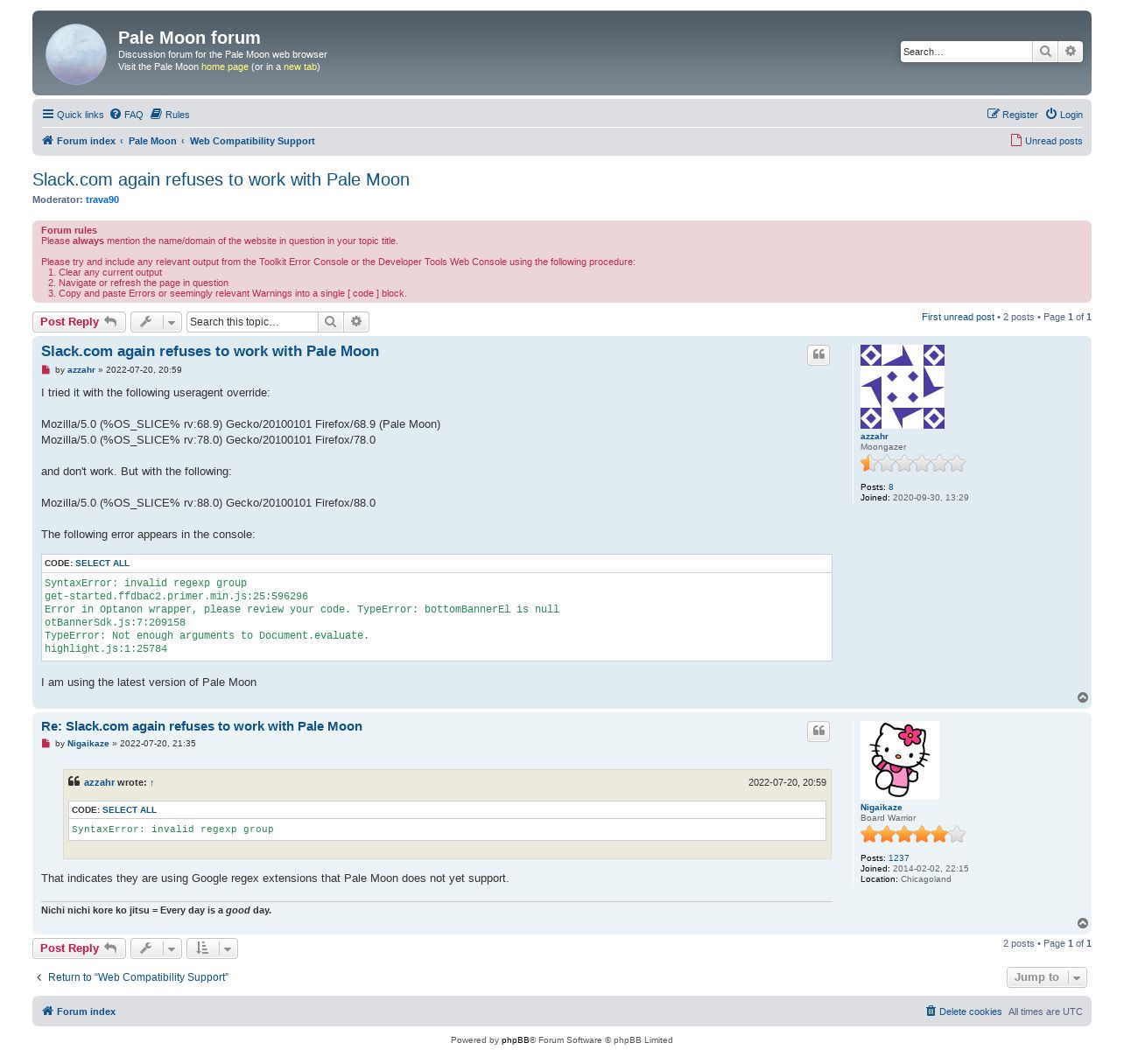Click footer Forum index link

click(79, 1011)
